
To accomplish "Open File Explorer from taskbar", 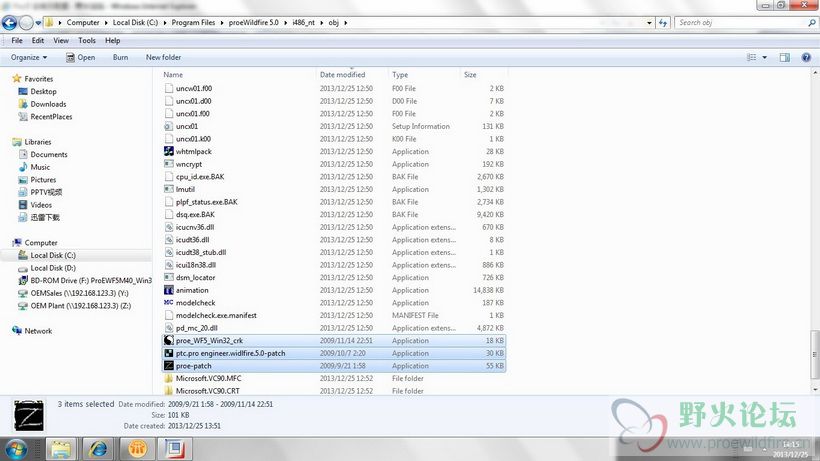I will [x=60, y=449].
